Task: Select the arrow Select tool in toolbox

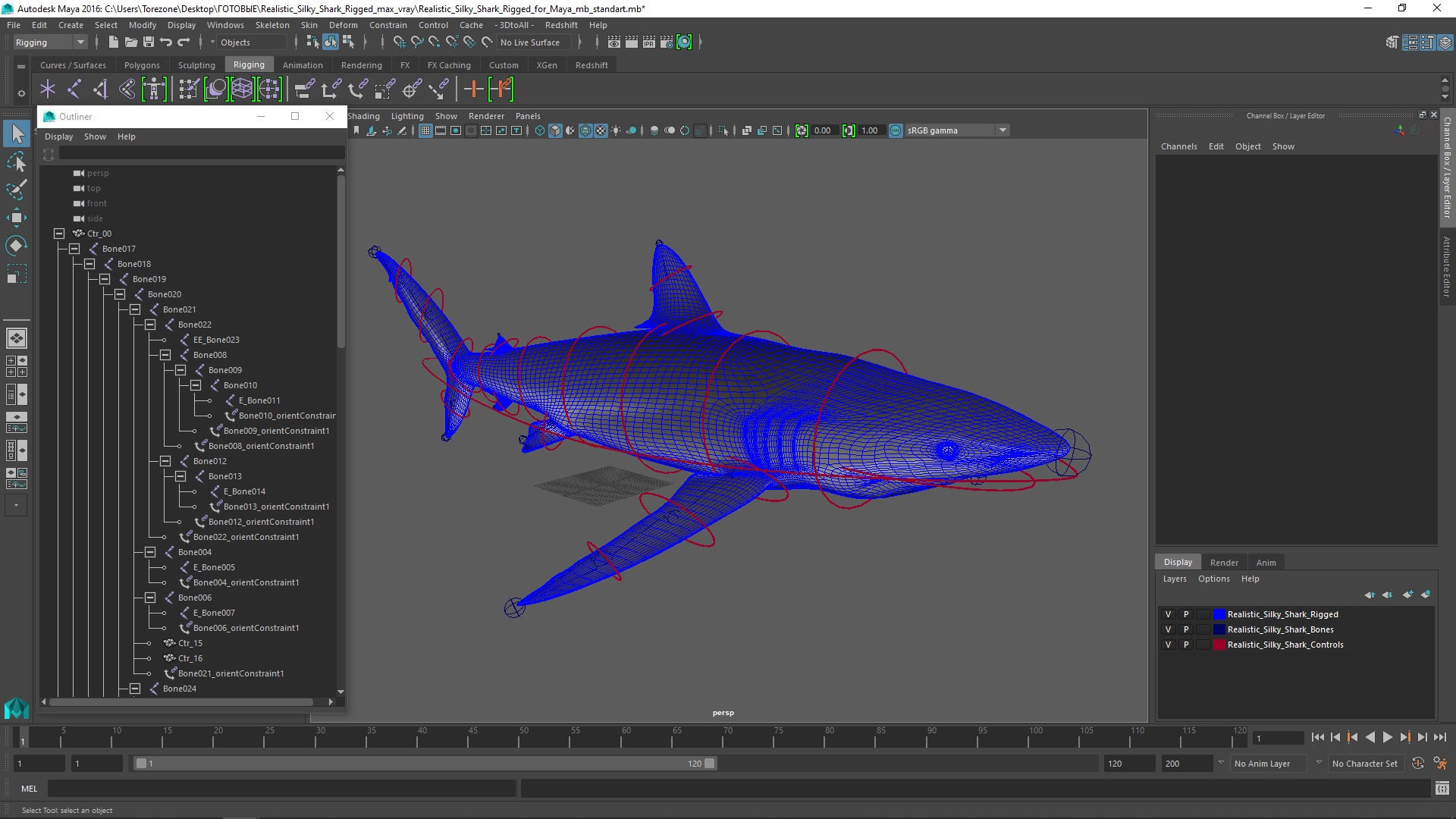Action: pos(17,134)
